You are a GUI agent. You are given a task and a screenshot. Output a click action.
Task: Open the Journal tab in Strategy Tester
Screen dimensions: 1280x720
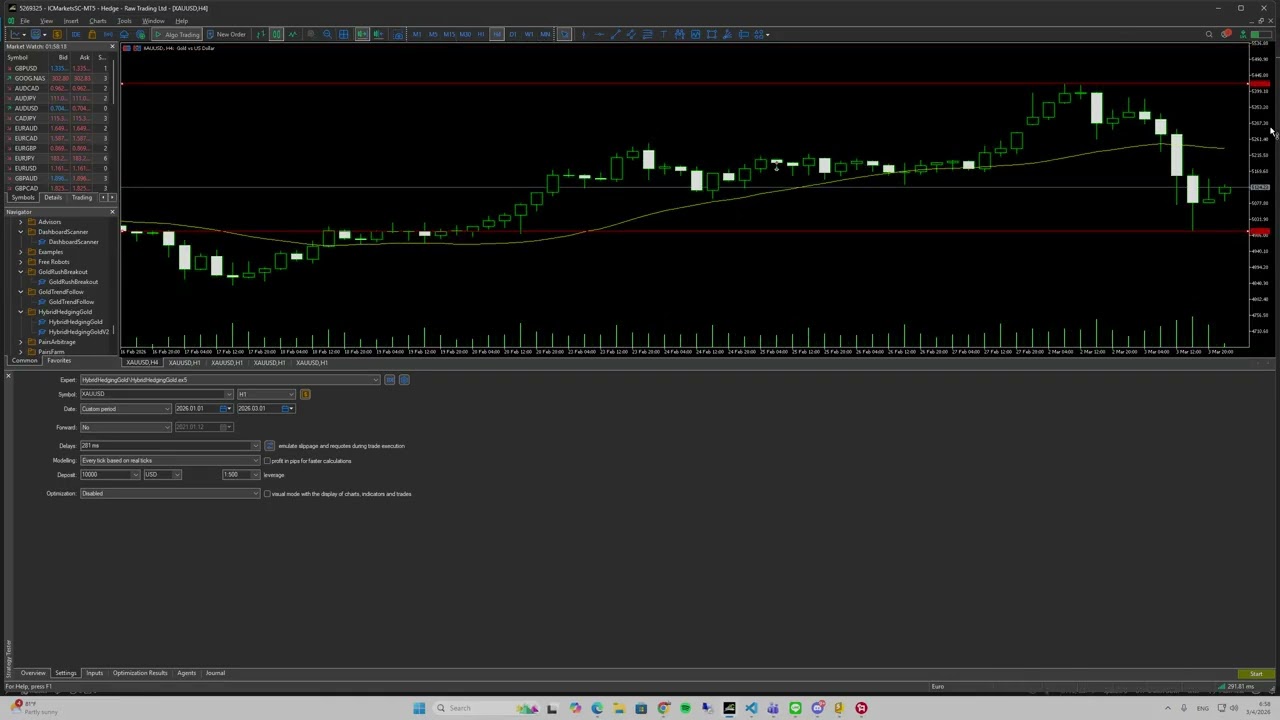(215, 673)
